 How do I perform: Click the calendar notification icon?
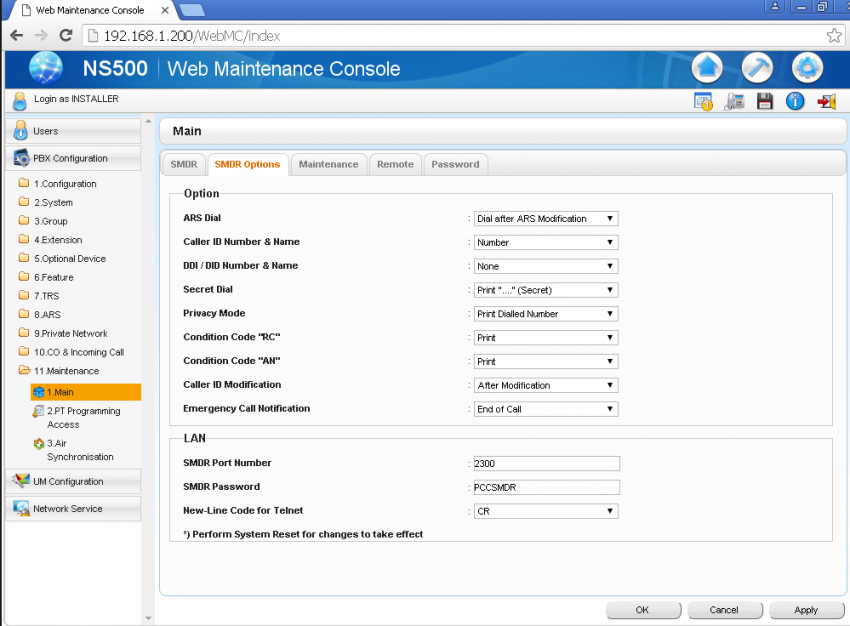(704, 101)
